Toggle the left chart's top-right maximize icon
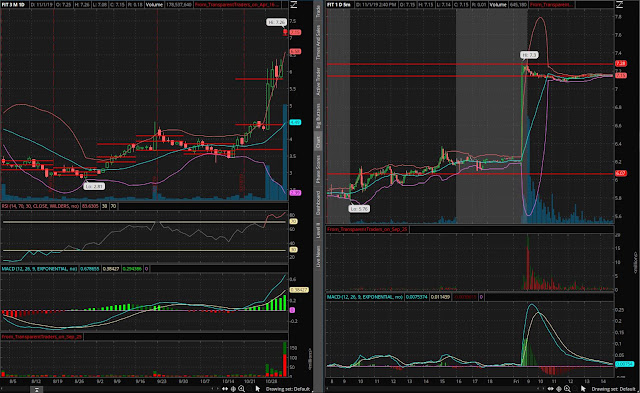Image resolution: width=640 pixels, height=393 pixels. coord(293,4)
